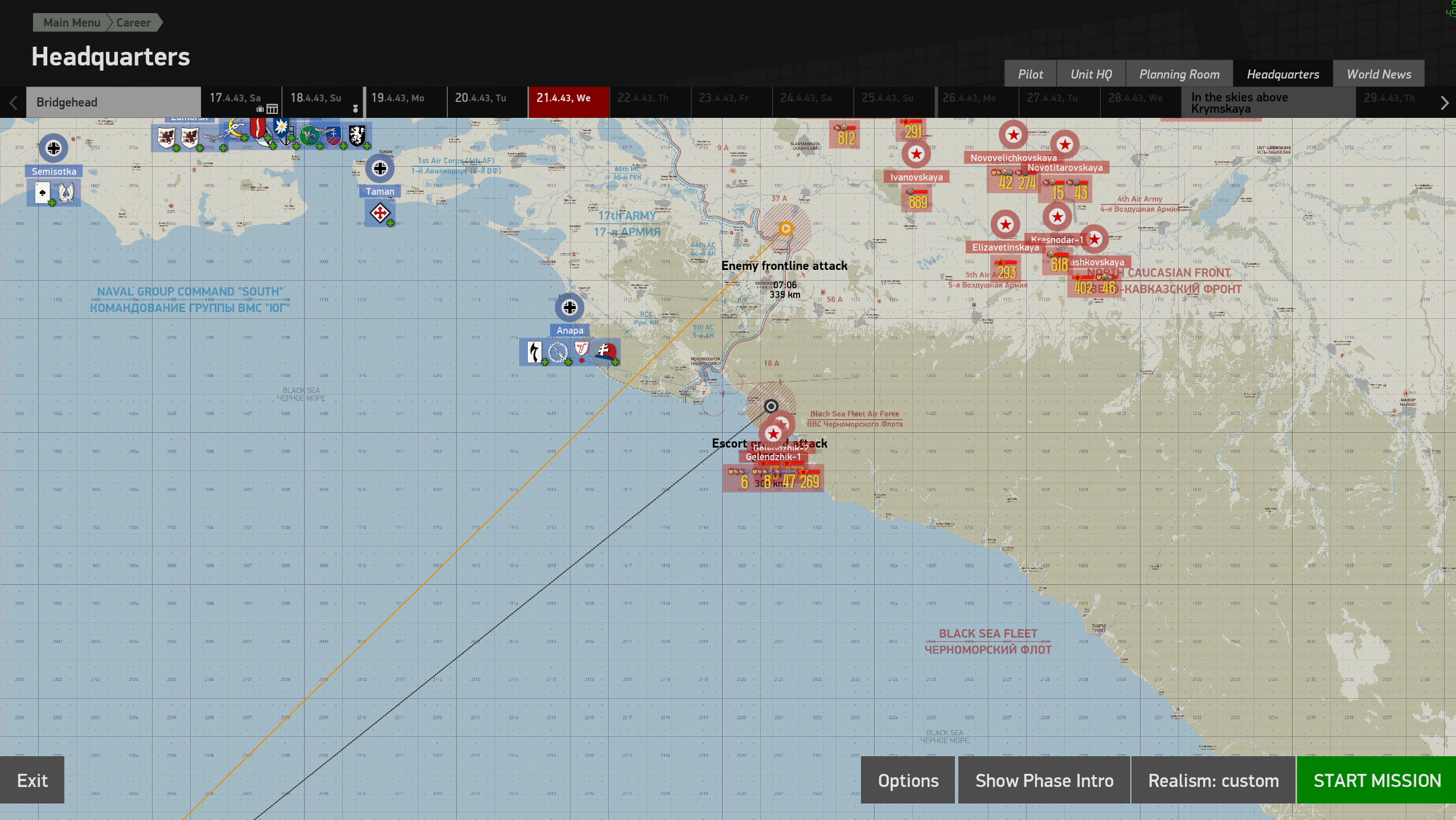The image size is (1456, 820).
Task: Click the Semisotka airfield marker
Action: tap(54, 149)
